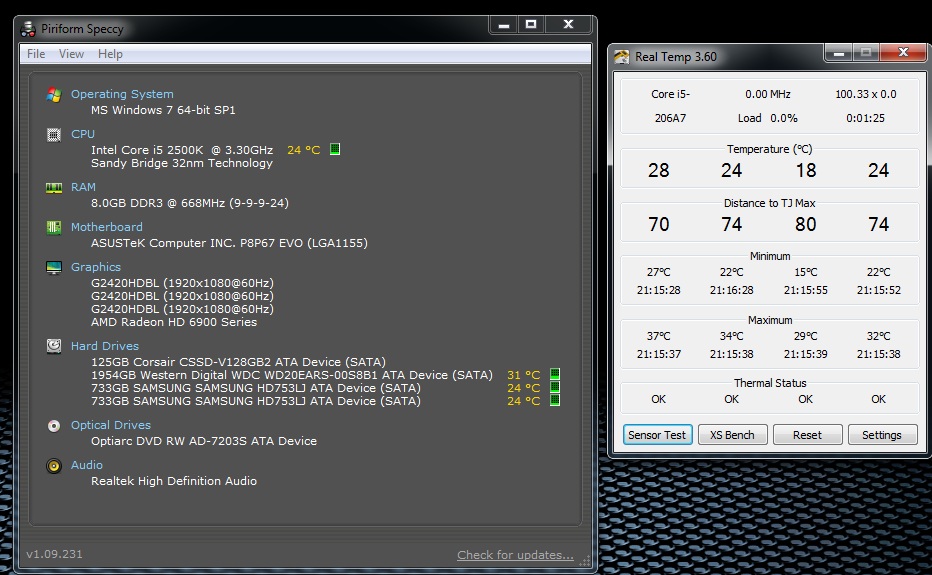Click the Real Temp title bar icon
This screenshot has height=575, width=932.
pos(622,56)
